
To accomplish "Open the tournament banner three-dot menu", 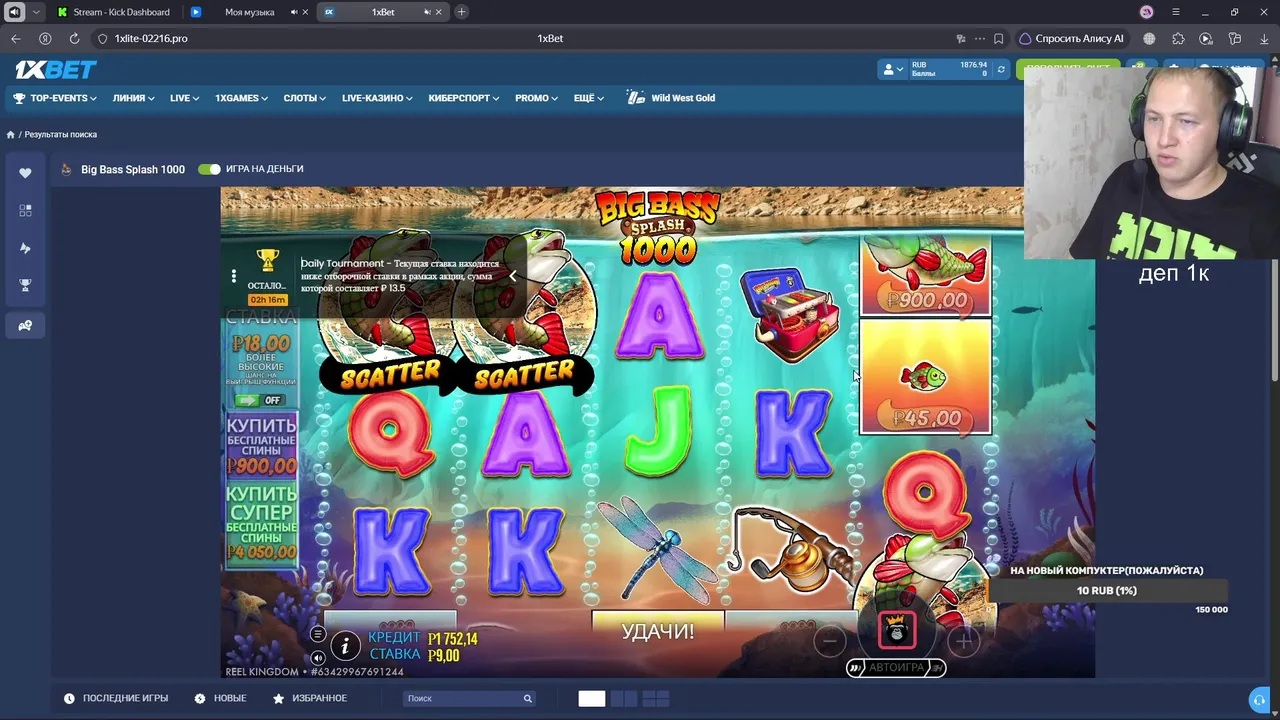I will coord(233,276).
